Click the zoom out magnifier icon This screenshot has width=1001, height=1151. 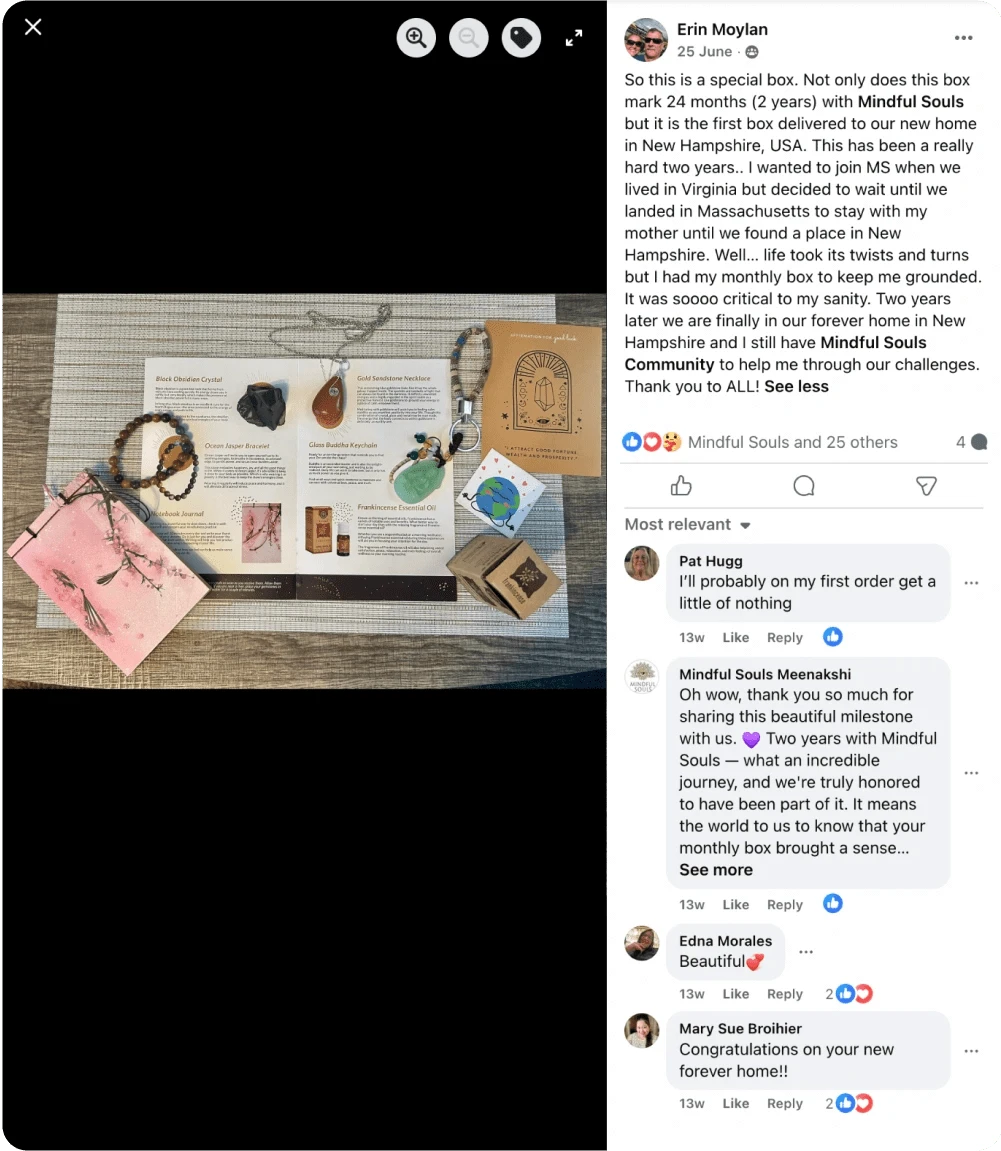pyautogui.click(x=469, y=37)
